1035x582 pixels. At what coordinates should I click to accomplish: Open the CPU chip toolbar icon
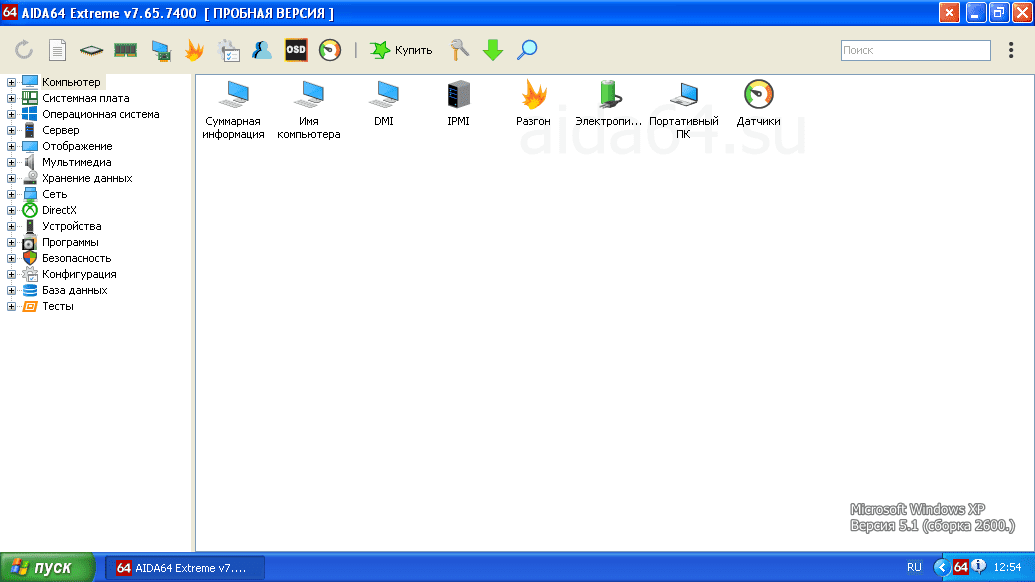pos(91,50)
